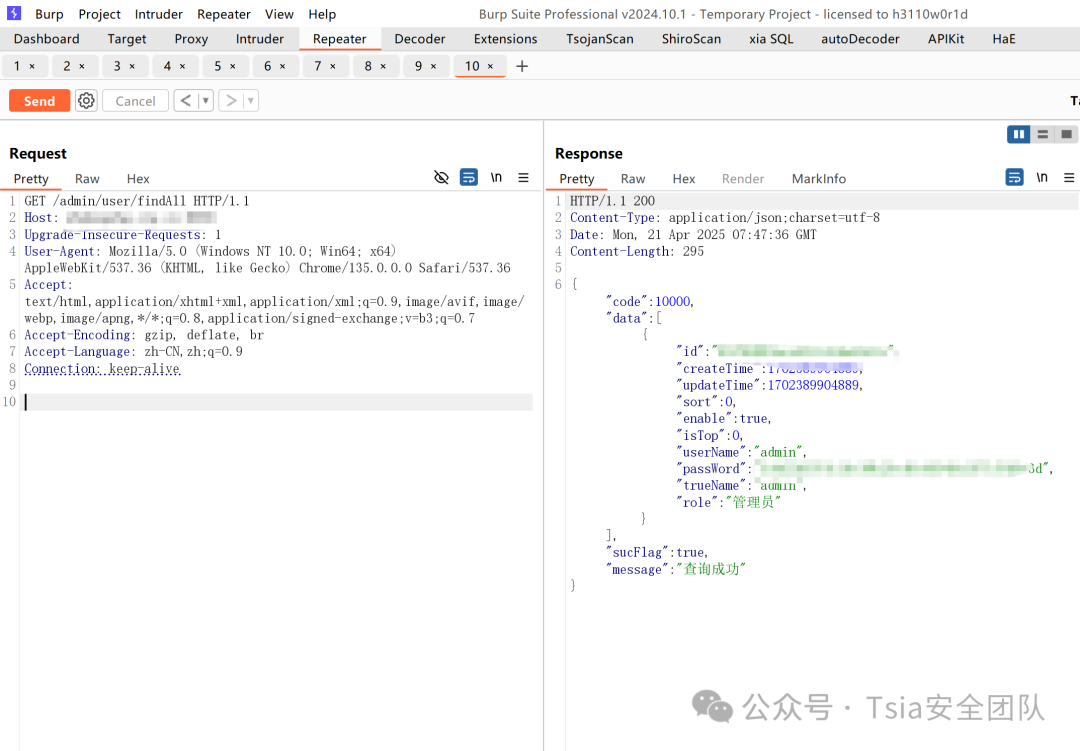Add a new Repeater tab with plus
Viewport: 1080px width, 751px height.
522,66
